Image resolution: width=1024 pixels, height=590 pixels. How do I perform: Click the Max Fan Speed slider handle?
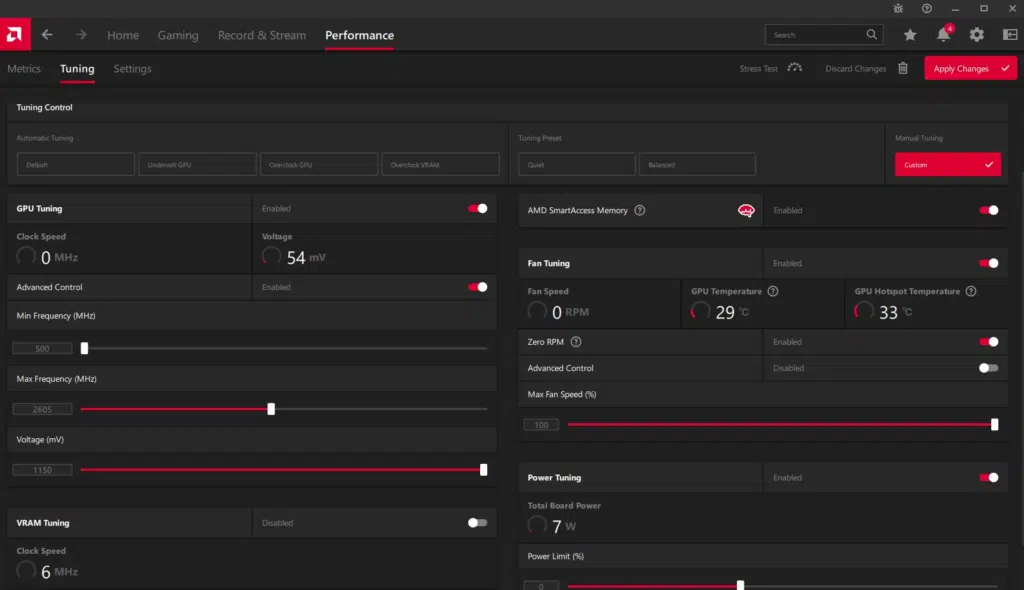click(x=995, y=425)
